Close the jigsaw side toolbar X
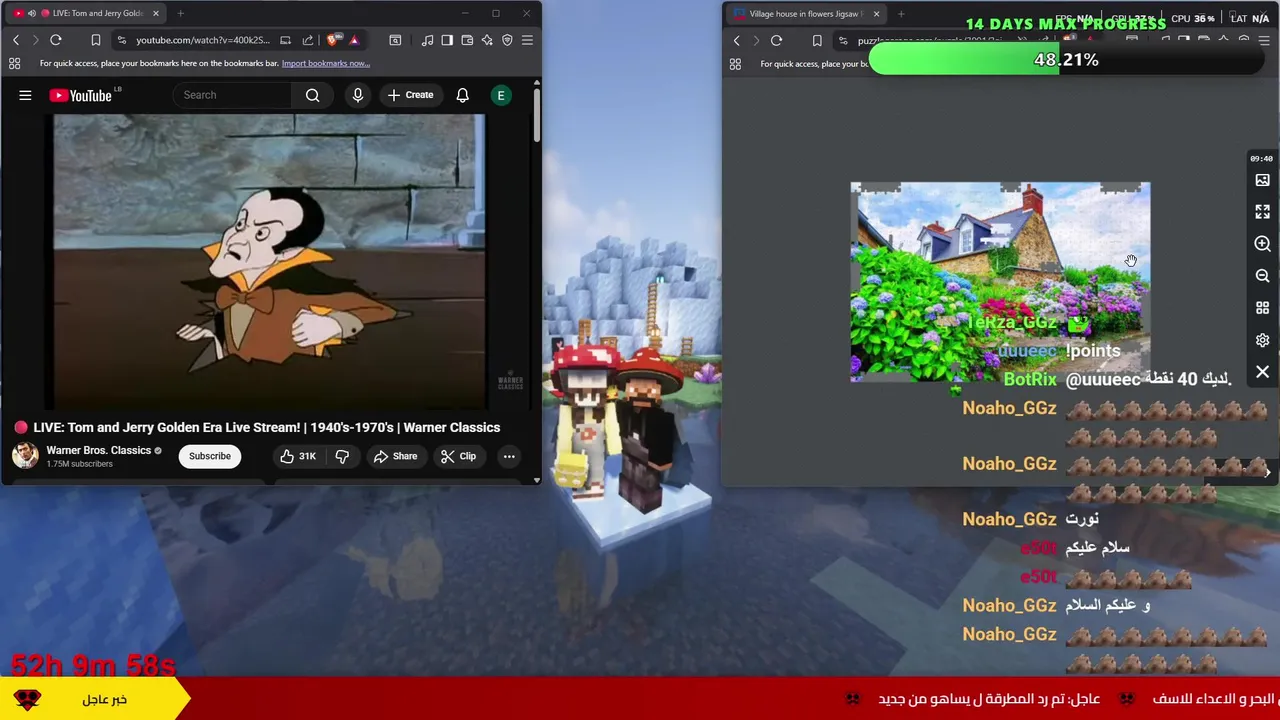Screen dimensions: 1280x720 point(1262,372)
